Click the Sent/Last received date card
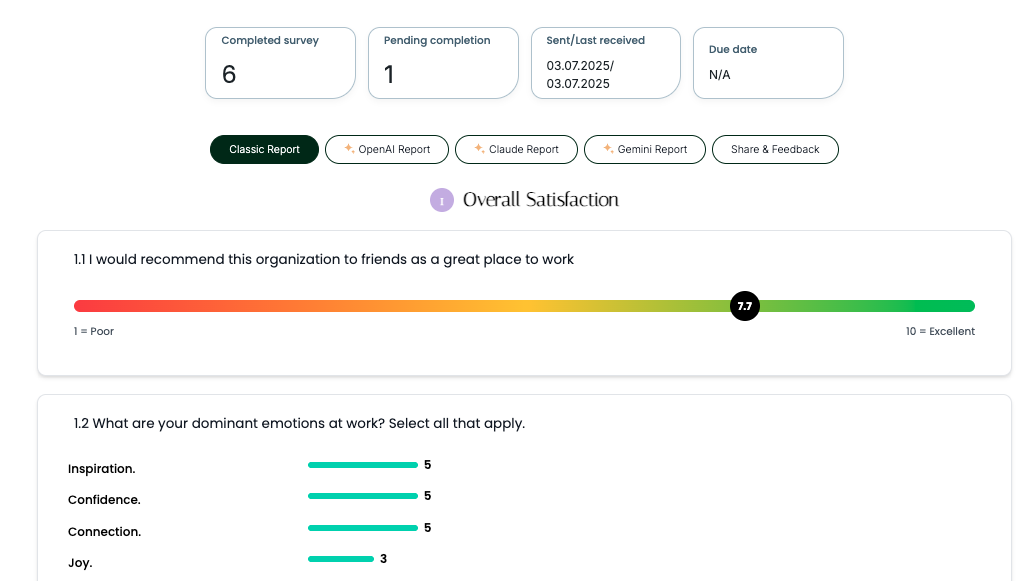Viewport: 1036px width, 581px height. [606, 63]
